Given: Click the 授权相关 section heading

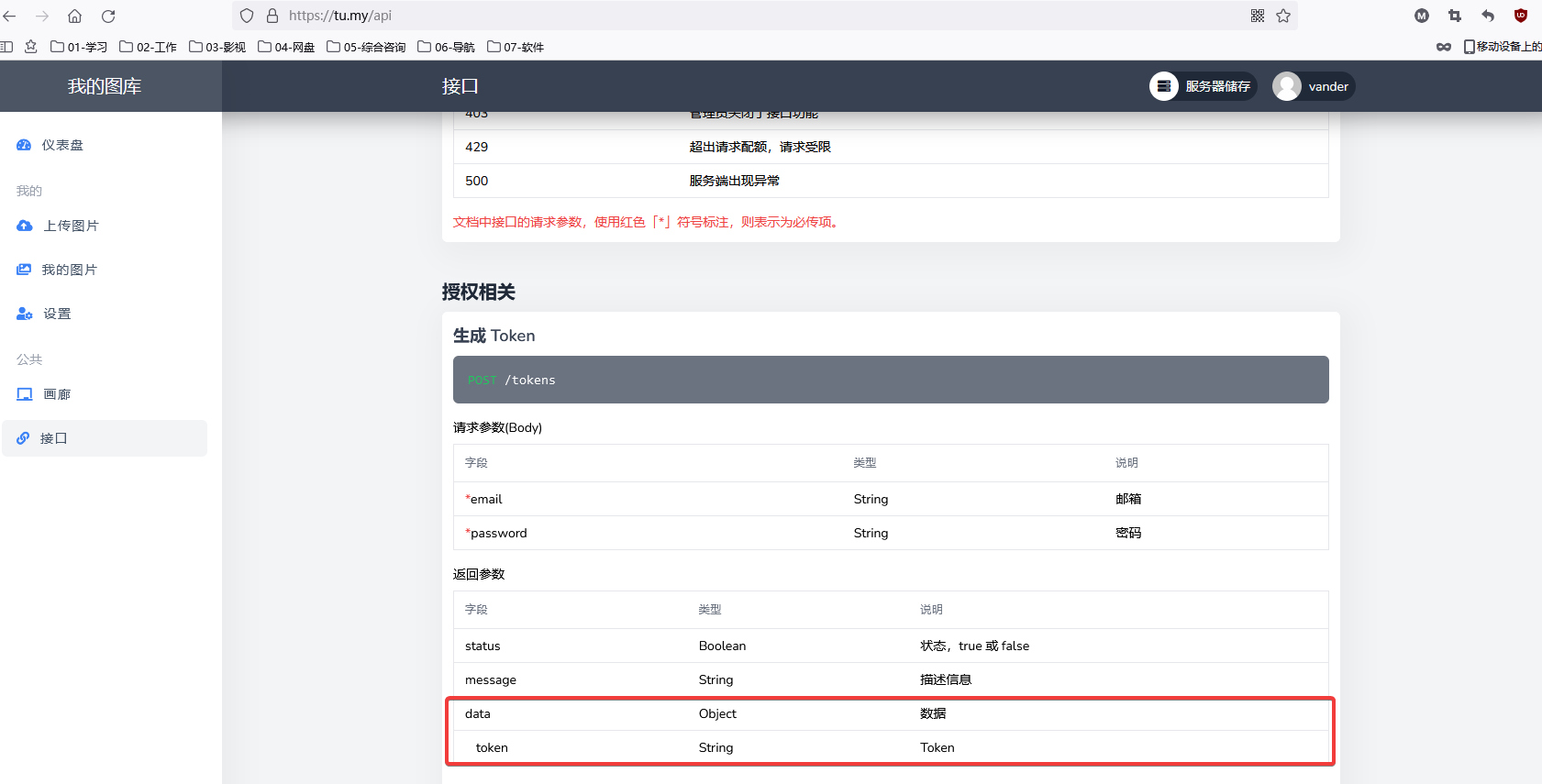Looking at the screenshot, I should point(479,292).
